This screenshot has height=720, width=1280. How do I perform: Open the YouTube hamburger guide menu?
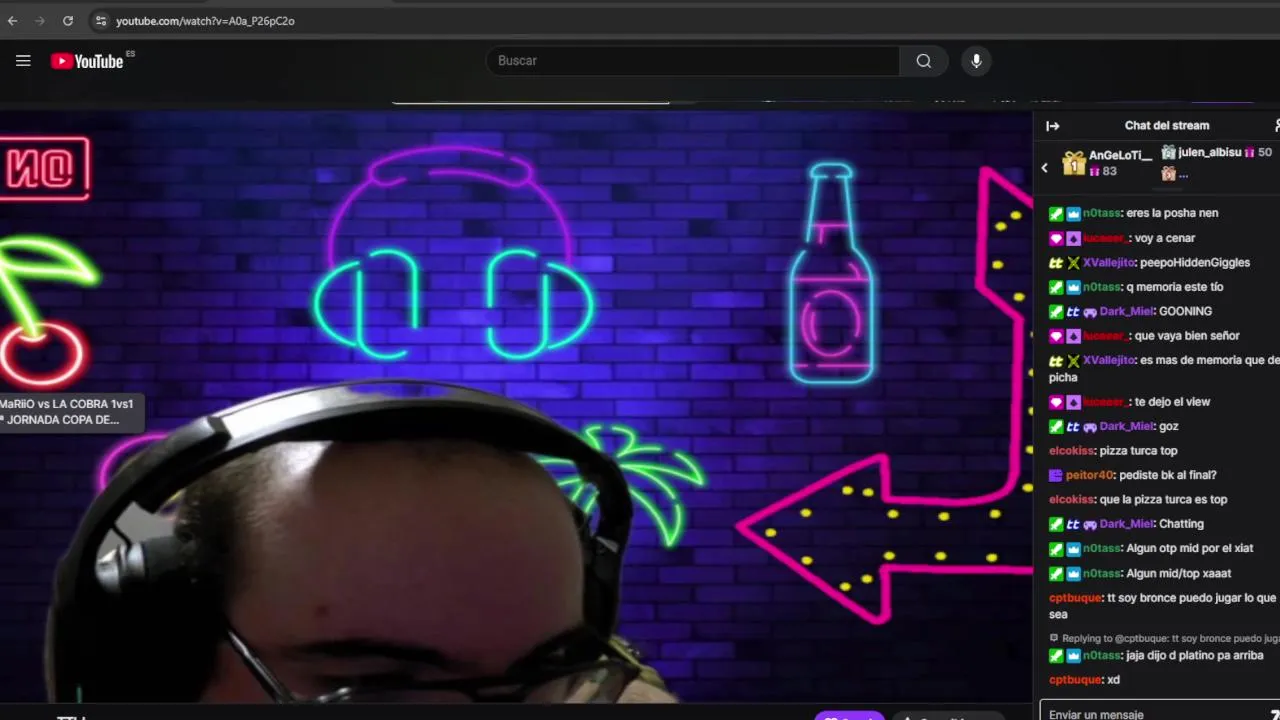23,61
